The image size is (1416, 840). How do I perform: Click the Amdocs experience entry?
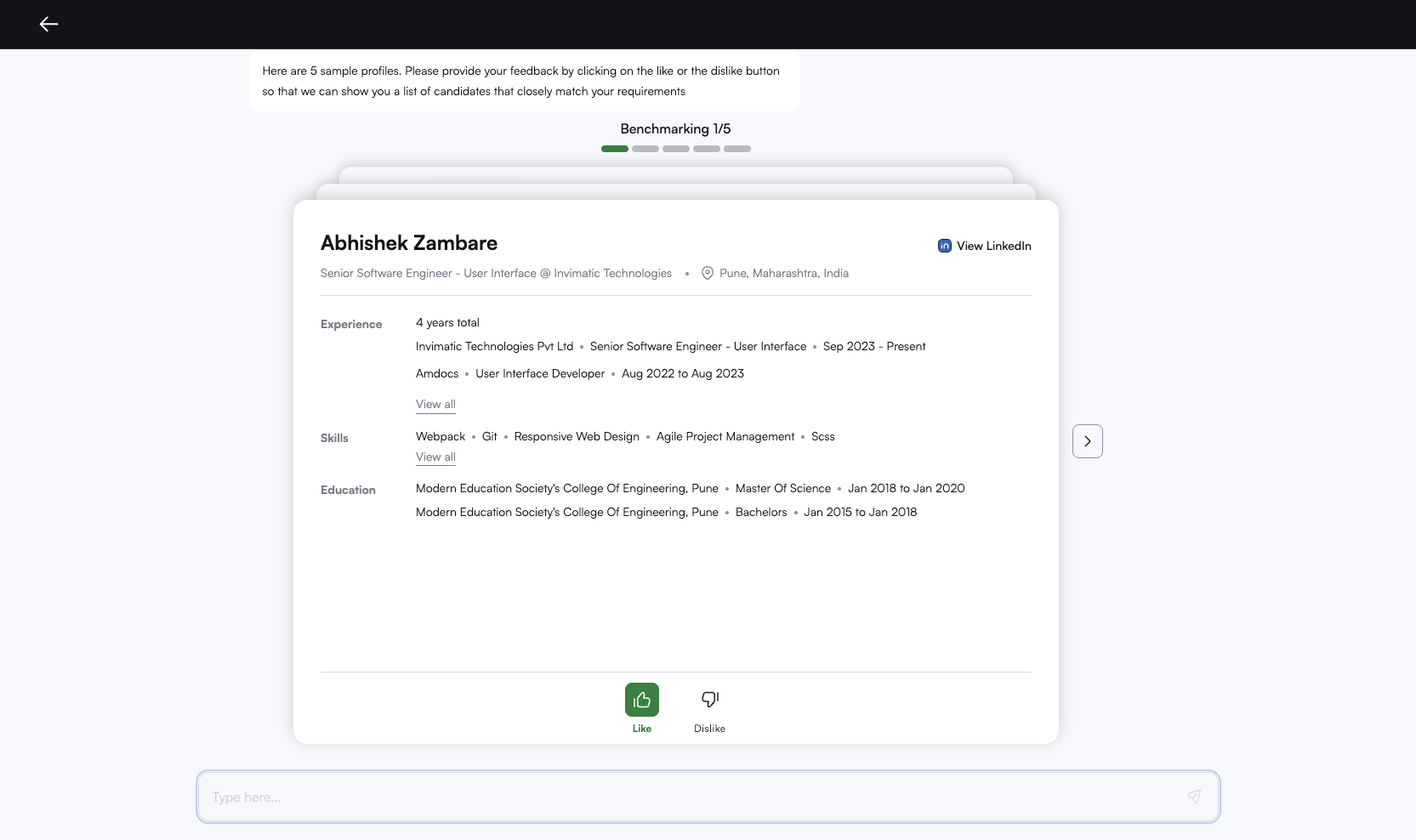[x=437, y=373]
